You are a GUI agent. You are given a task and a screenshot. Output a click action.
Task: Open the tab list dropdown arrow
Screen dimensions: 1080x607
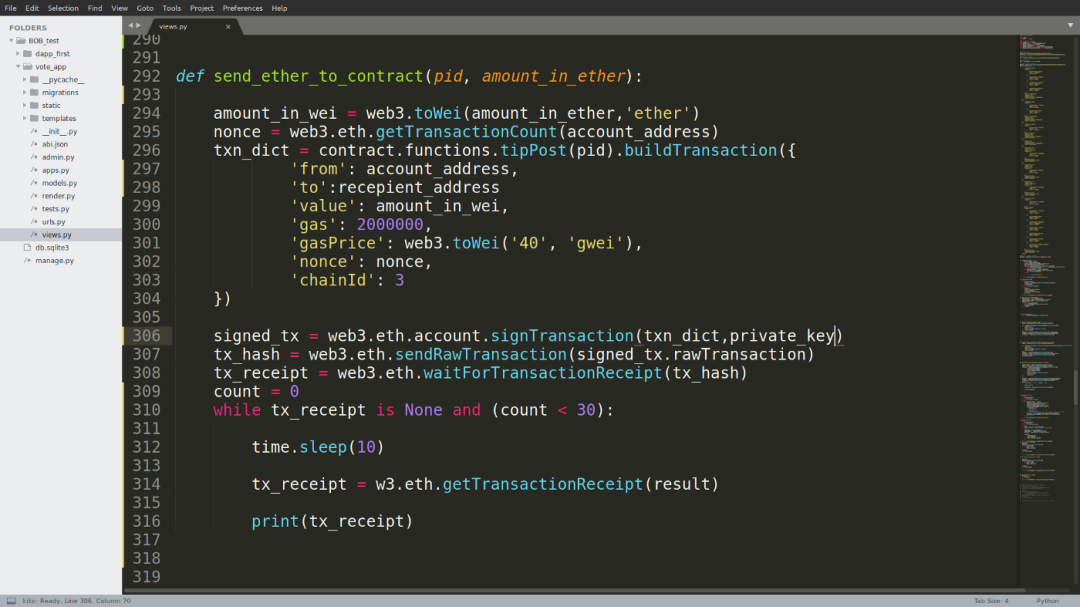click(1070, 25)
